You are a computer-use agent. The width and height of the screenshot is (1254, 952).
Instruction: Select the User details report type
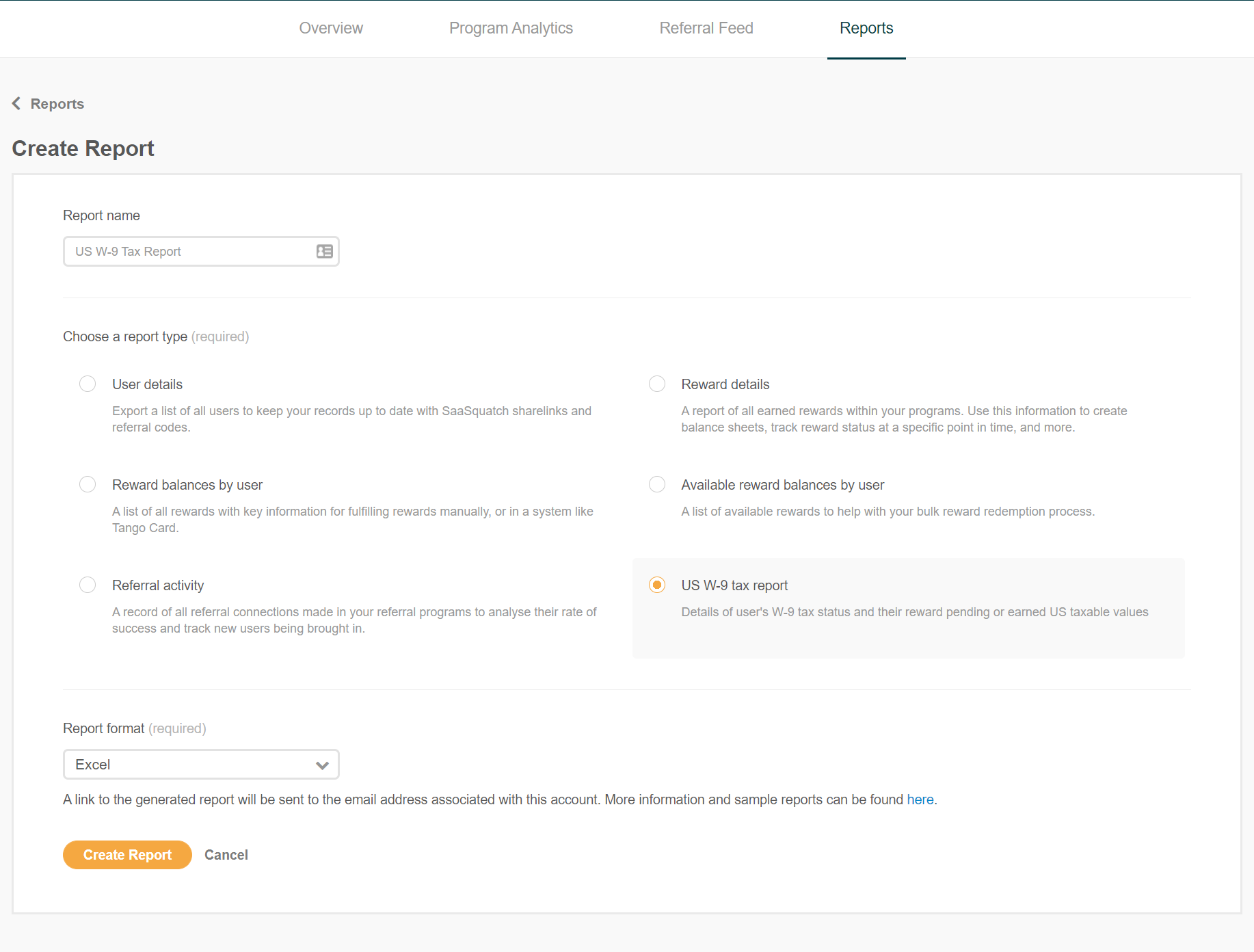click(x=88, y=384)
